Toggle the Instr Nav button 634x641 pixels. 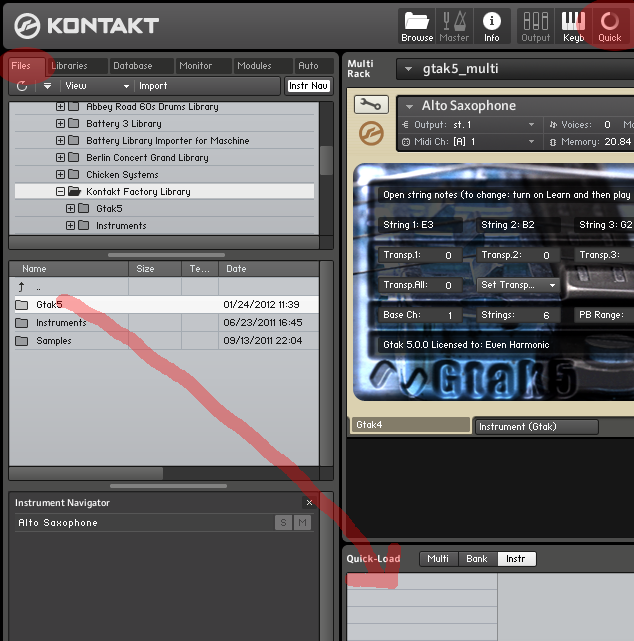tap(308, 86)
